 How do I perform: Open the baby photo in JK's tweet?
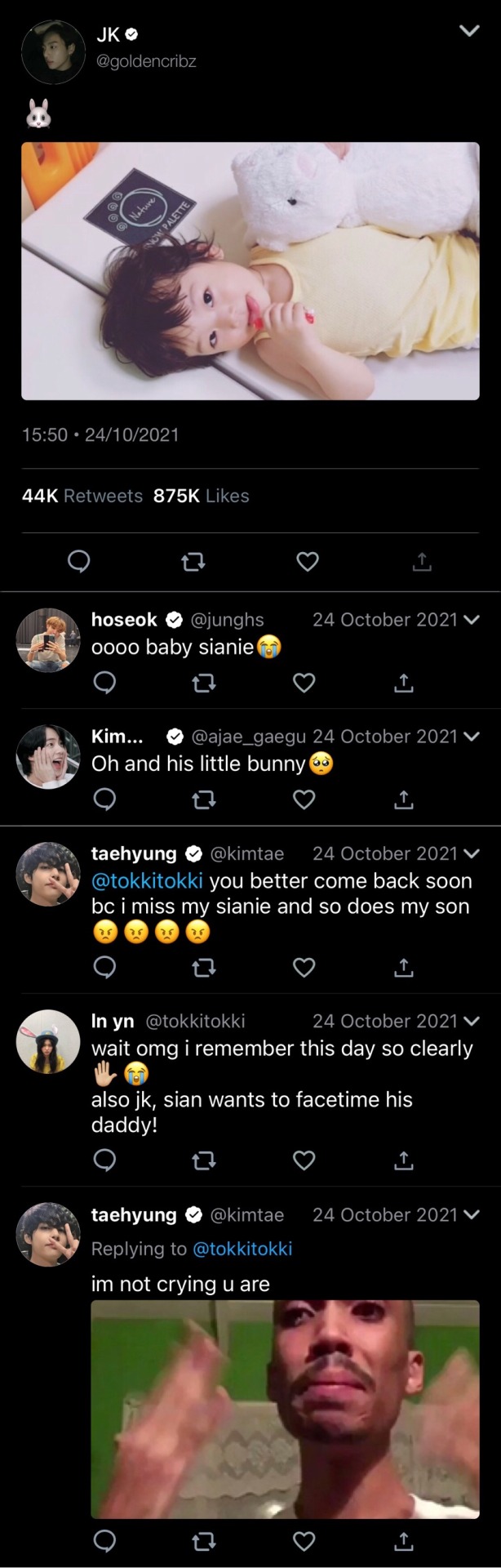250,271
